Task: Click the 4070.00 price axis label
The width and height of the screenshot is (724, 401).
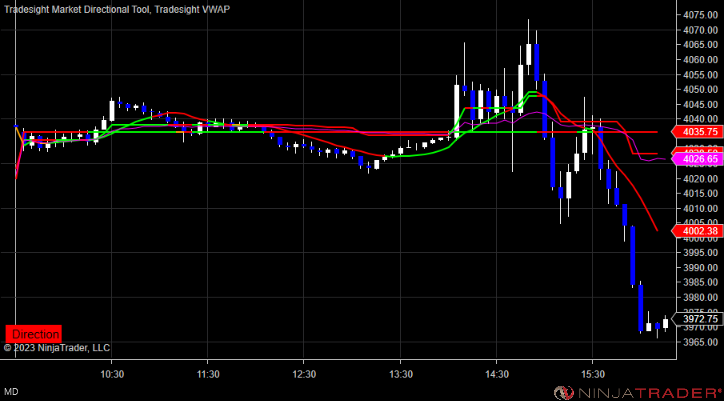Action: pyautogui.click(x=700, y=30)
